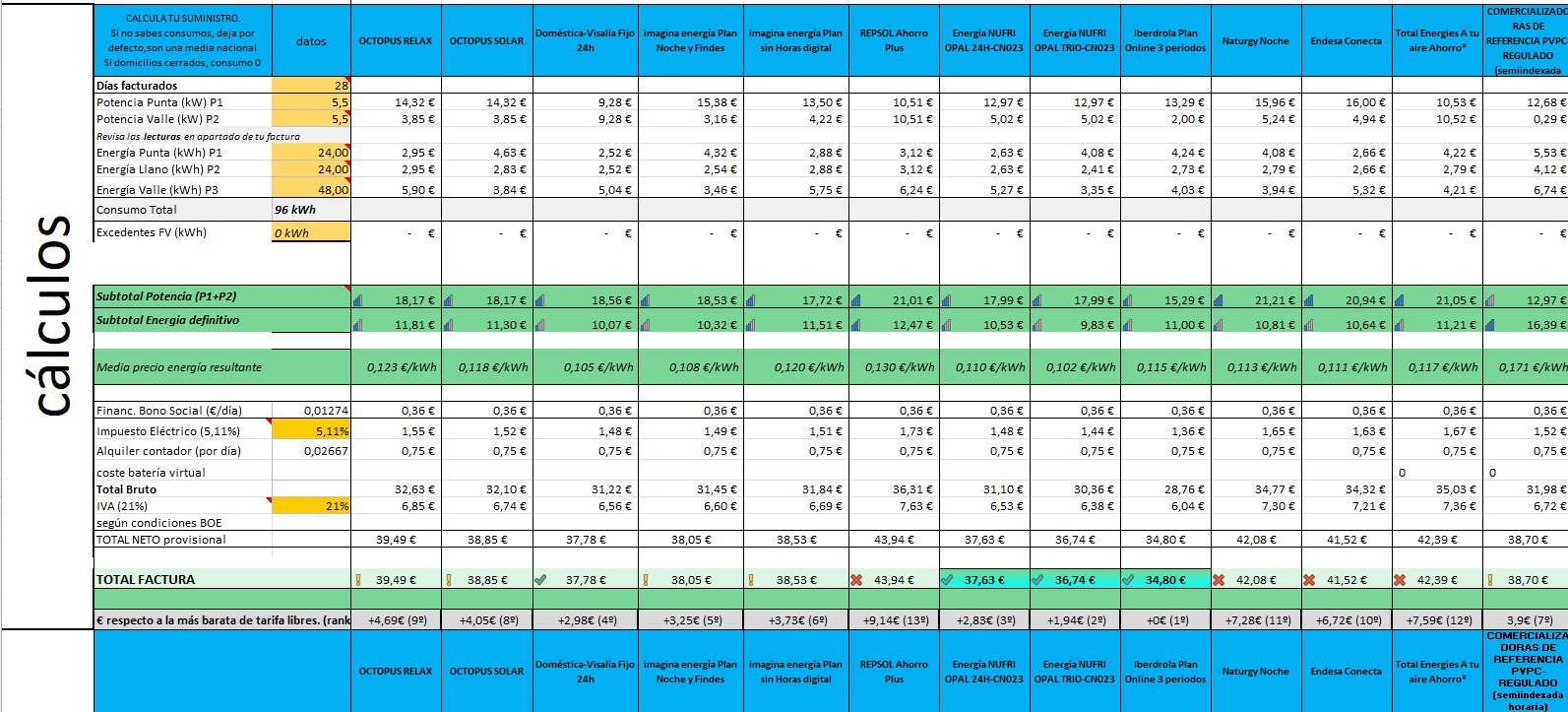1568x712 pixels.
Task: Click the bar icon beside 15,29 € Subtotal Potencia
Action: pyautogui.click(x=1126, y=299)
